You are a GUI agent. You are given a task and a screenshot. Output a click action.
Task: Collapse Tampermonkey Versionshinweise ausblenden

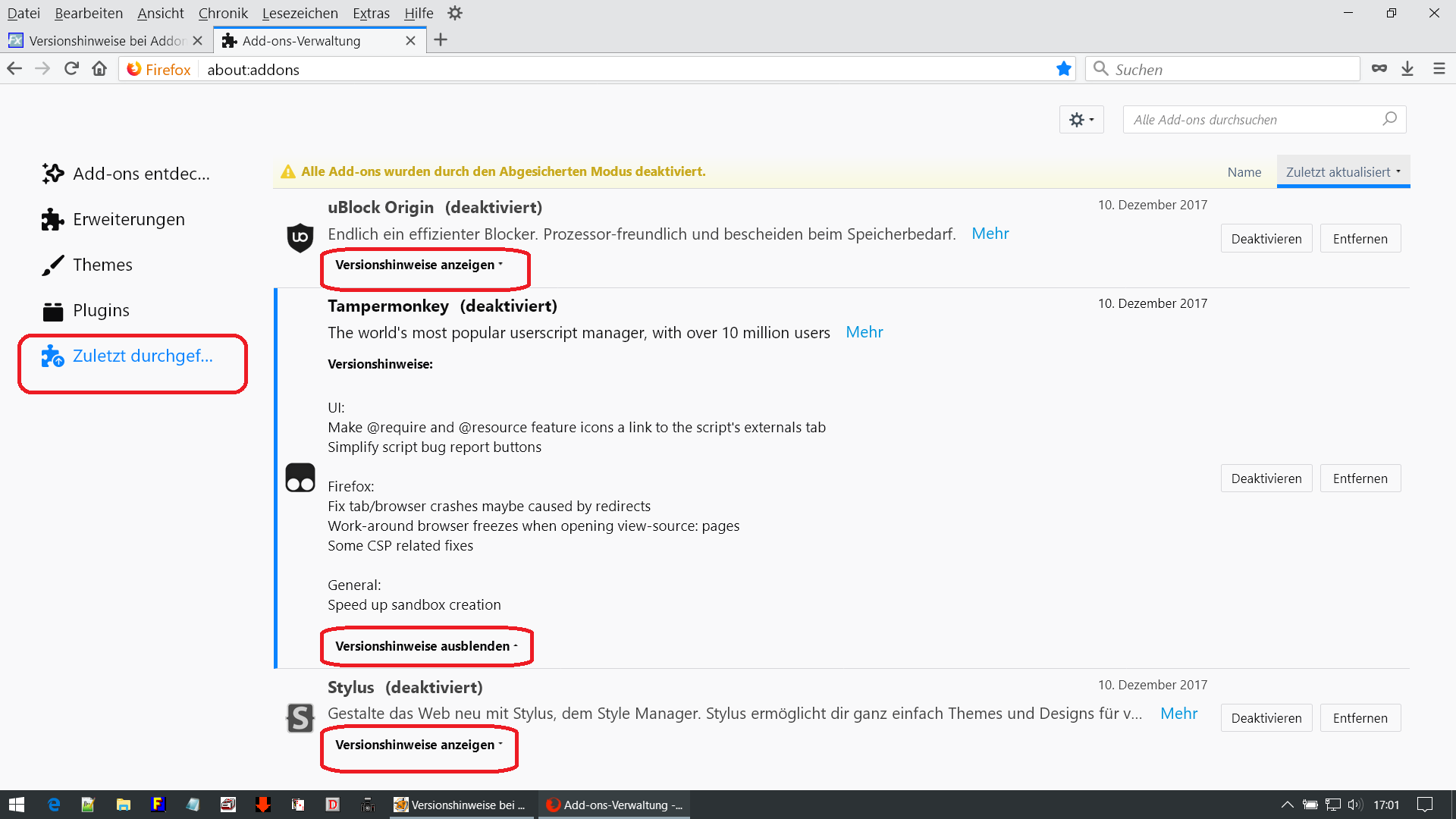click(425, 646)
